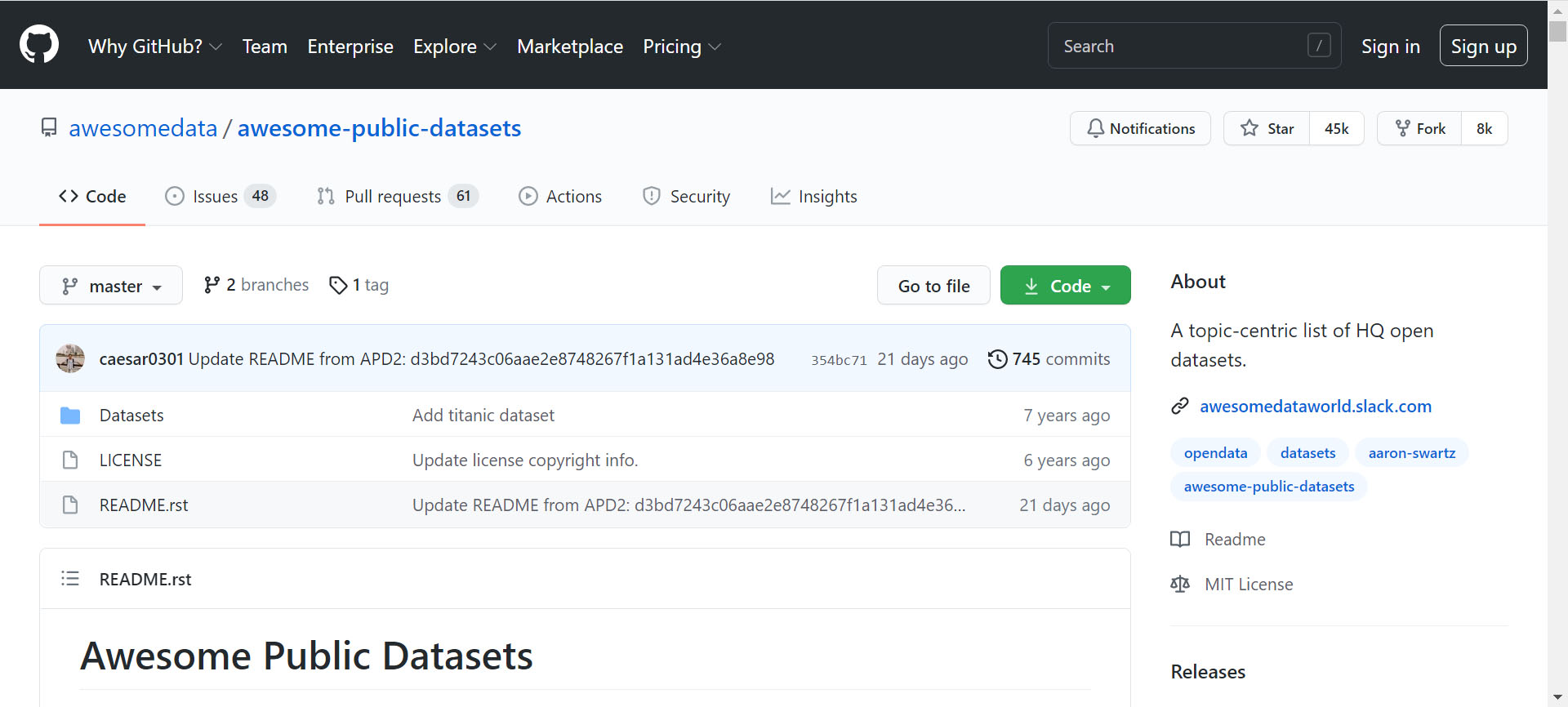Click the Search input field
1568x707 pixels.
click(1180, 47)
